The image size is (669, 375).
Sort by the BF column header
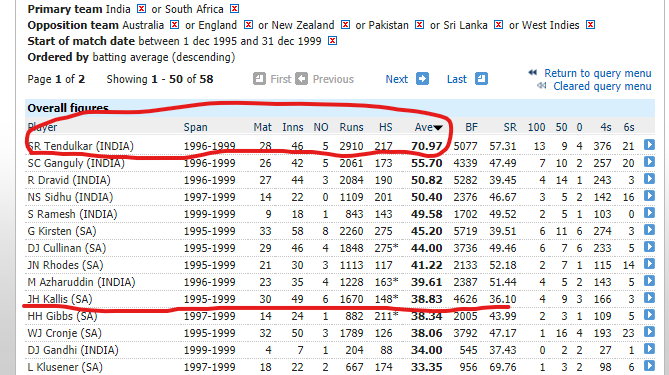[471, 127]
